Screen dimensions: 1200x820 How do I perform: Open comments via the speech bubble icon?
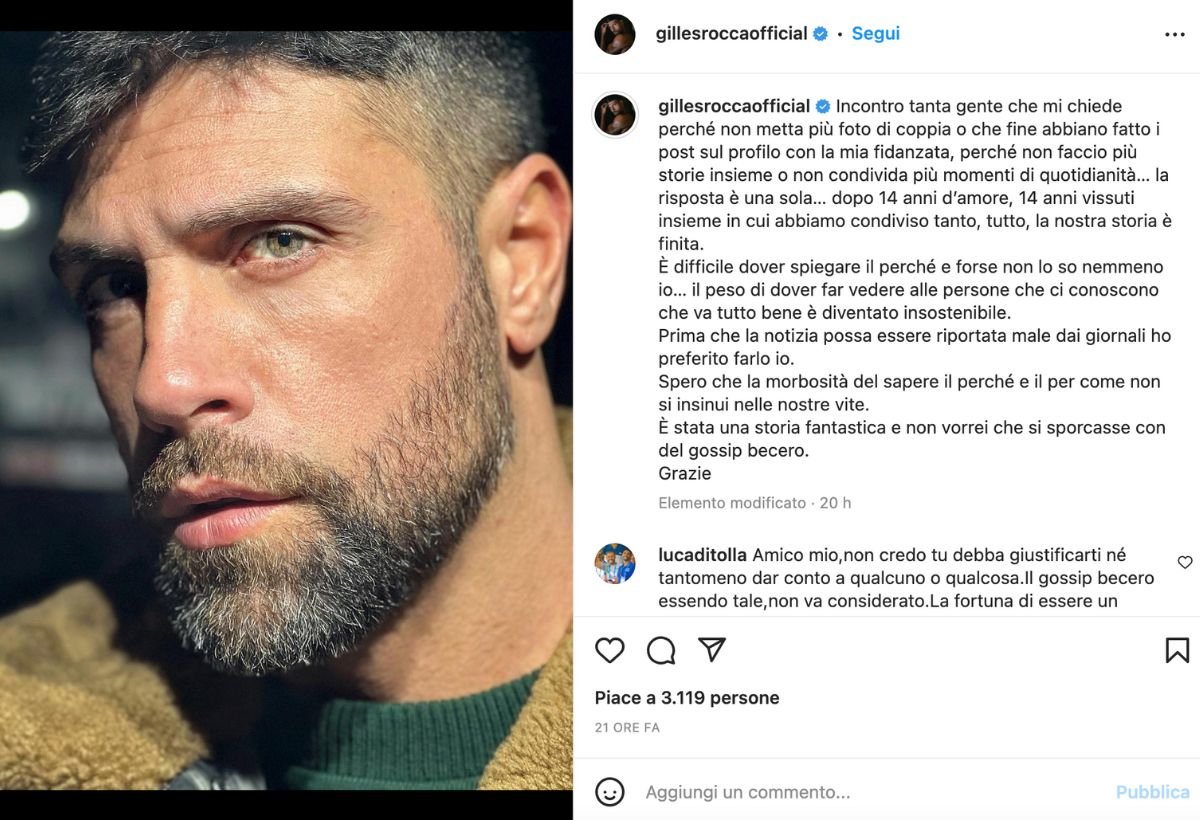click(x=661, y=650)
